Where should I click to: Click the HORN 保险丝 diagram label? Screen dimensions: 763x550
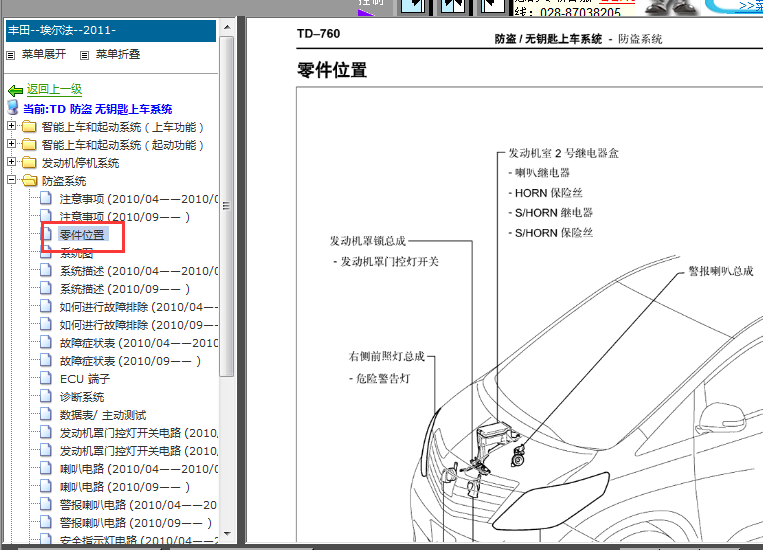pyautogui.click(x=548, y=193)
